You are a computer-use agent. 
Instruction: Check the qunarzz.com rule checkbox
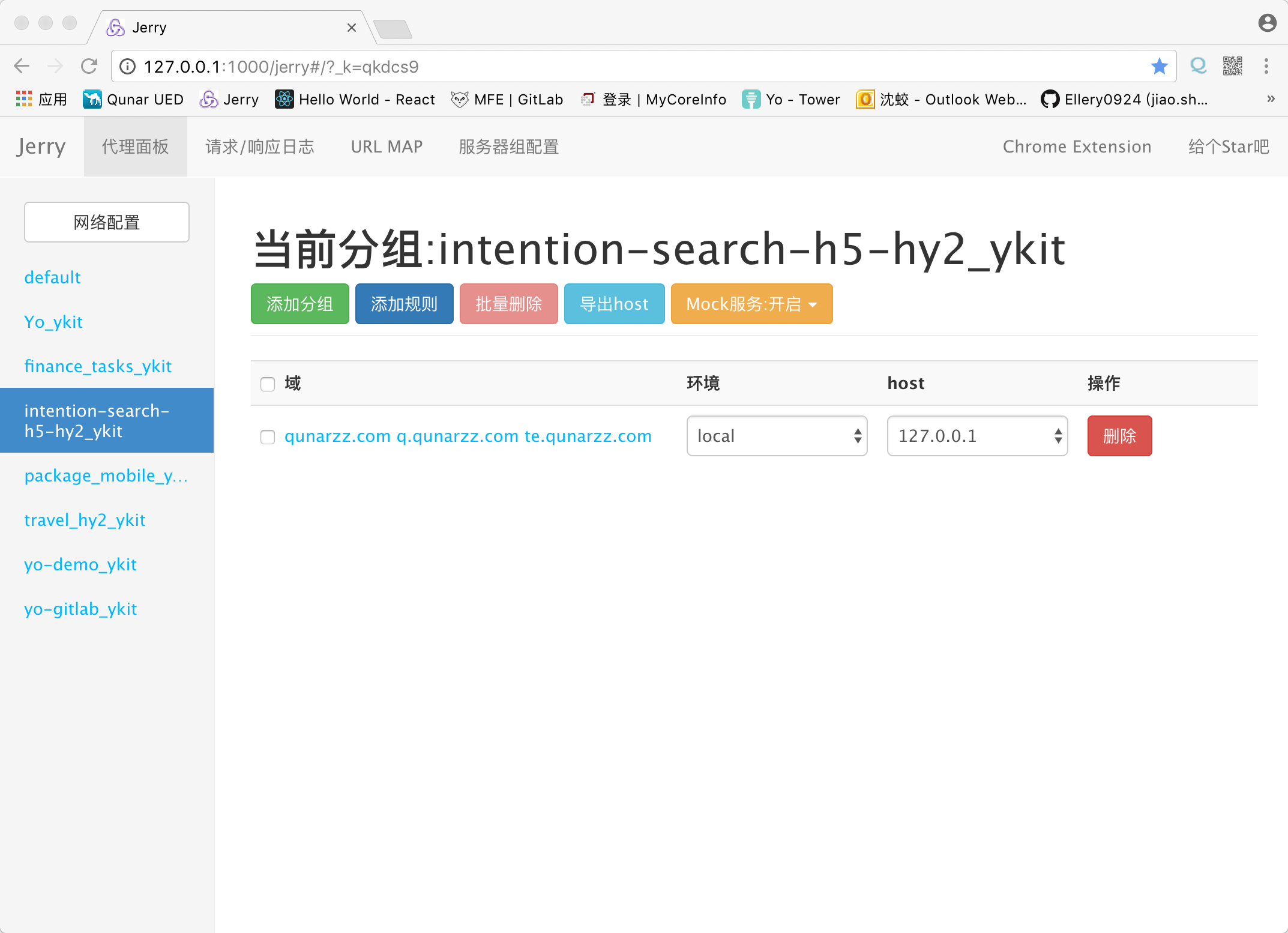click(x=268, y=437)
